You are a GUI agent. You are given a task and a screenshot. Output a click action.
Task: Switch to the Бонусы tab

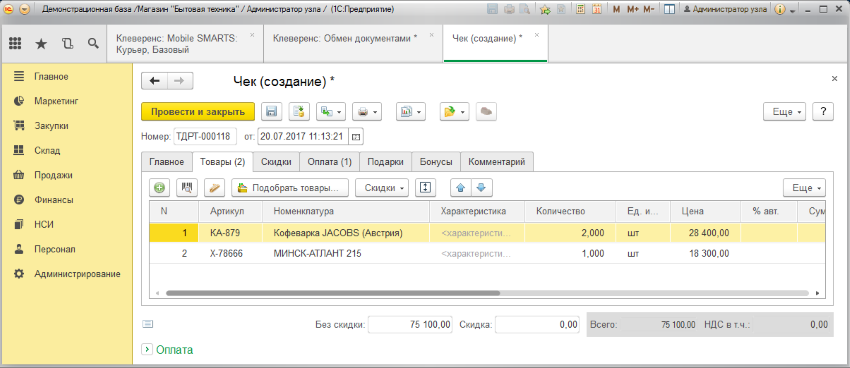[x=436, y=162]
